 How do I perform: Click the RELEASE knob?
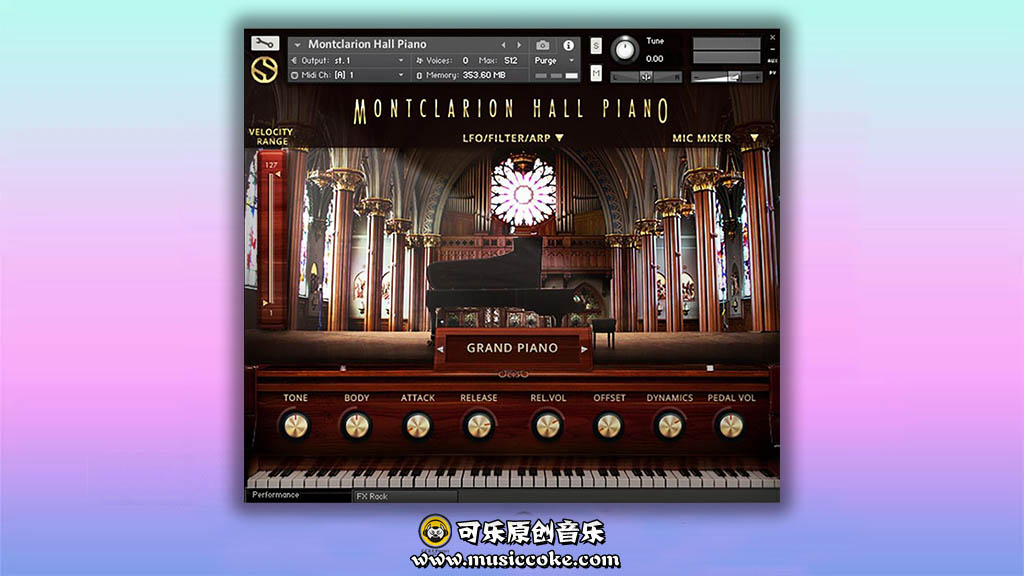point(479,426)
